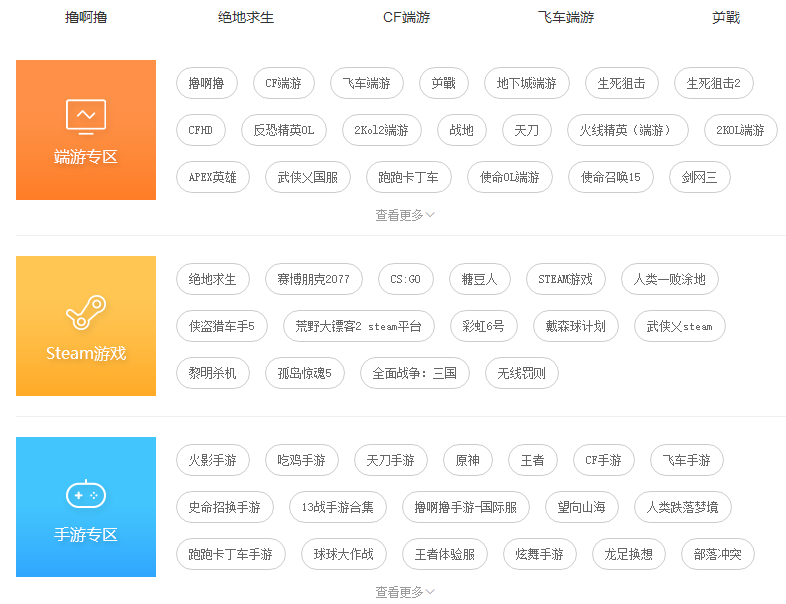786x604 pixels.
Task: Open the 端游专区 category label
Action: (86, 157)
